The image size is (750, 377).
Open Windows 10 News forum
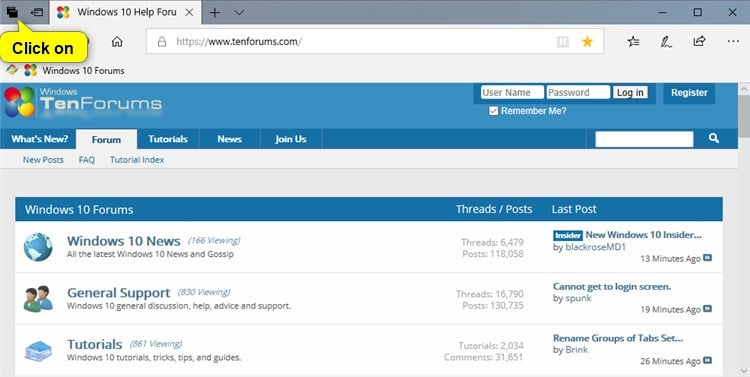(123, 241)
